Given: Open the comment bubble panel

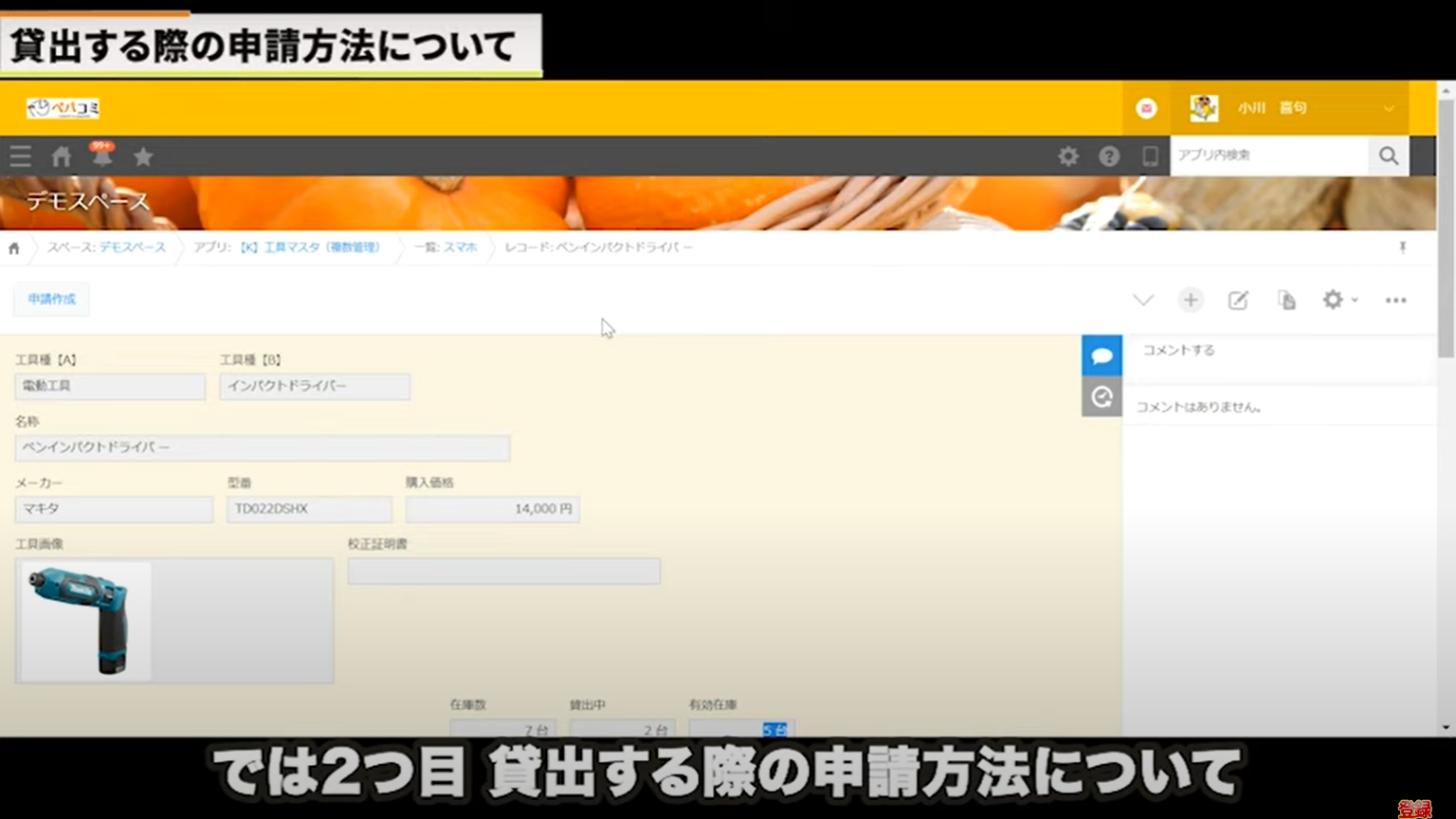Looking at the screenshot, I should (x=1101, y=355).
